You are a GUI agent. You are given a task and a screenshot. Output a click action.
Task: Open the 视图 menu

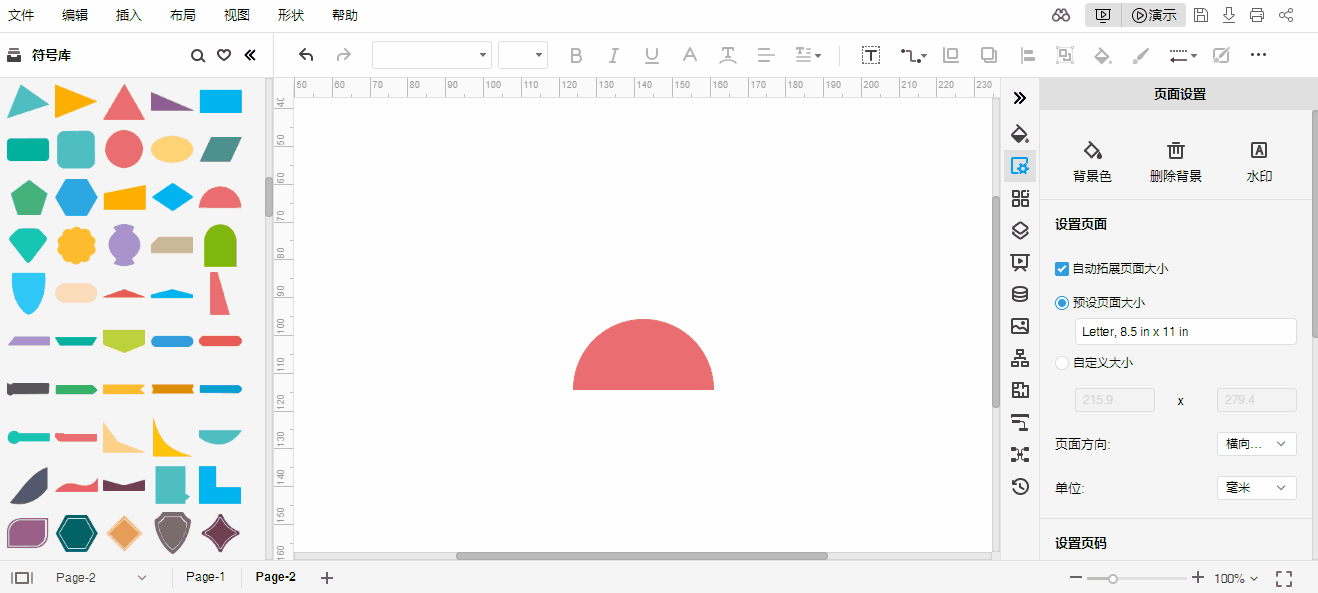tap(237, 15)
